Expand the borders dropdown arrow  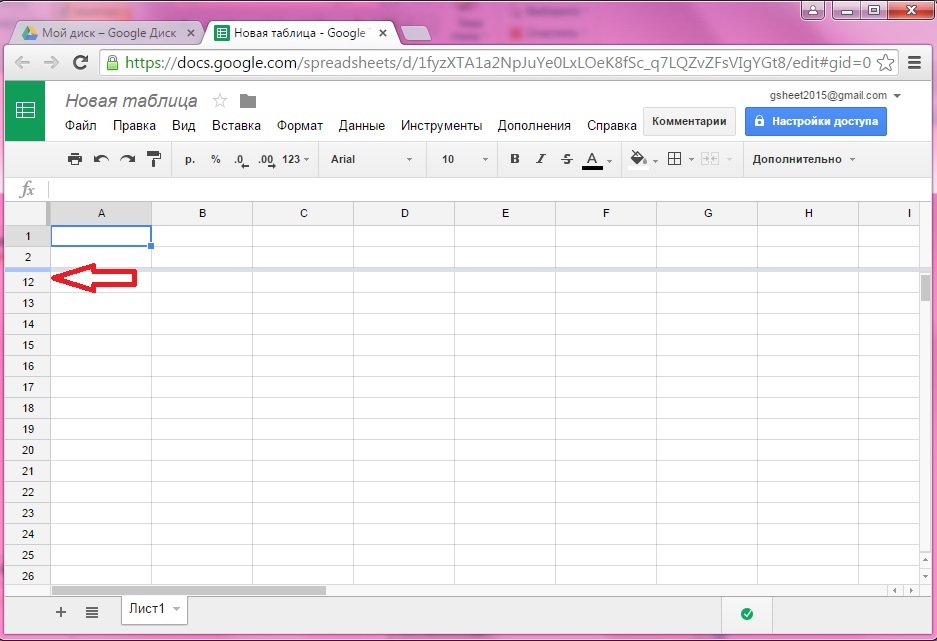coord(691,160)
